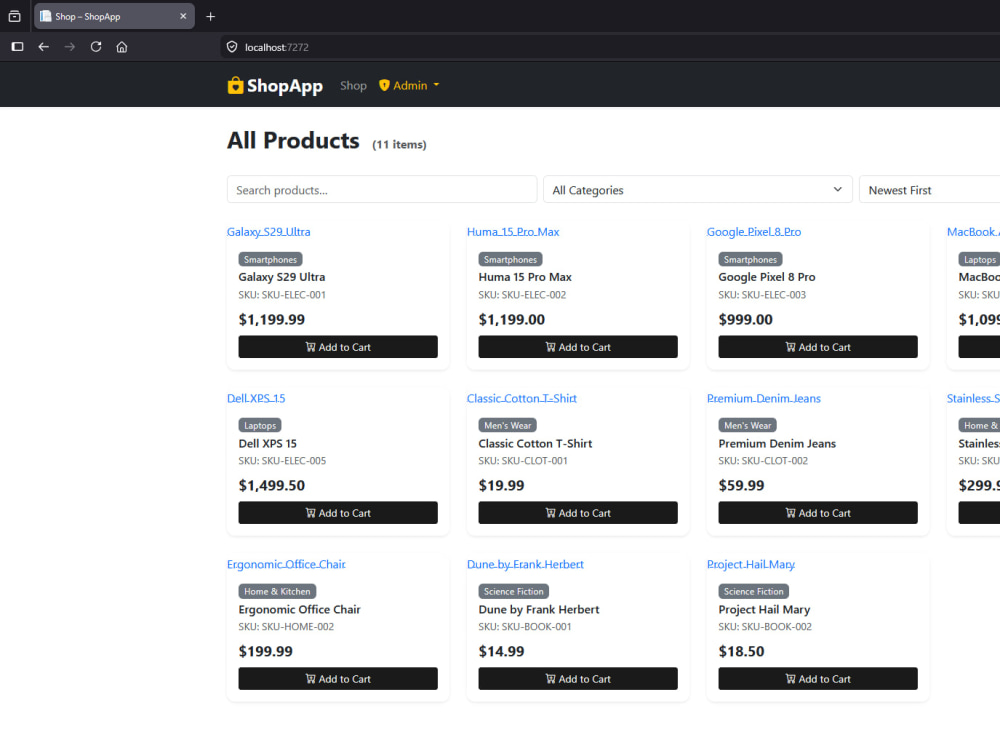The width and height of the screenshot is (1000, 751).
Task: Close the Shop – ShopApp tab
Action: coord(183,17)
